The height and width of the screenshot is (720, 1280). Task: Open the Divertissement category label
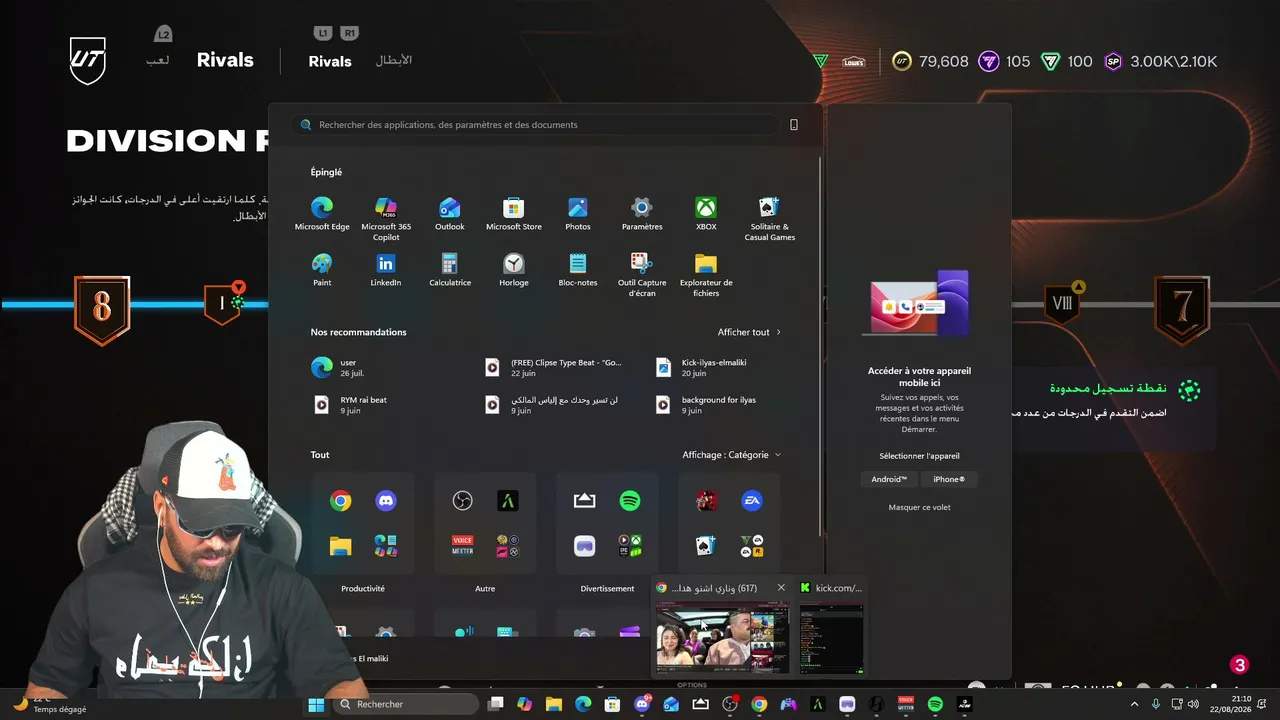[x=607, y=589]
